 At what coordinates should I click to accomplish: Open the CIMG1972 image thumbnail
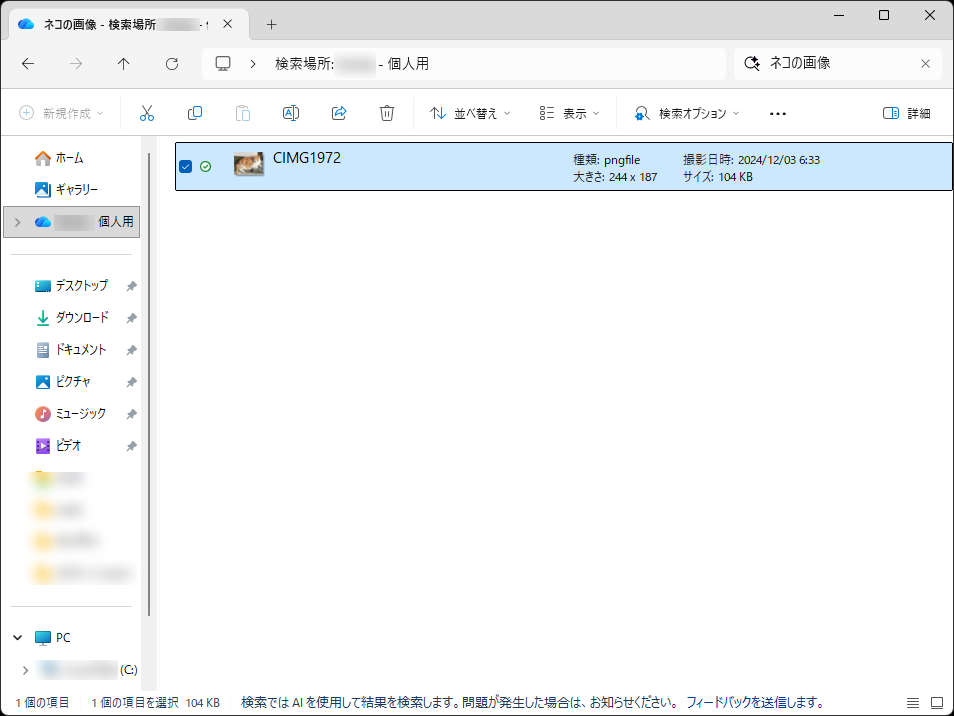pyautogui.click(x=248, y=162)
